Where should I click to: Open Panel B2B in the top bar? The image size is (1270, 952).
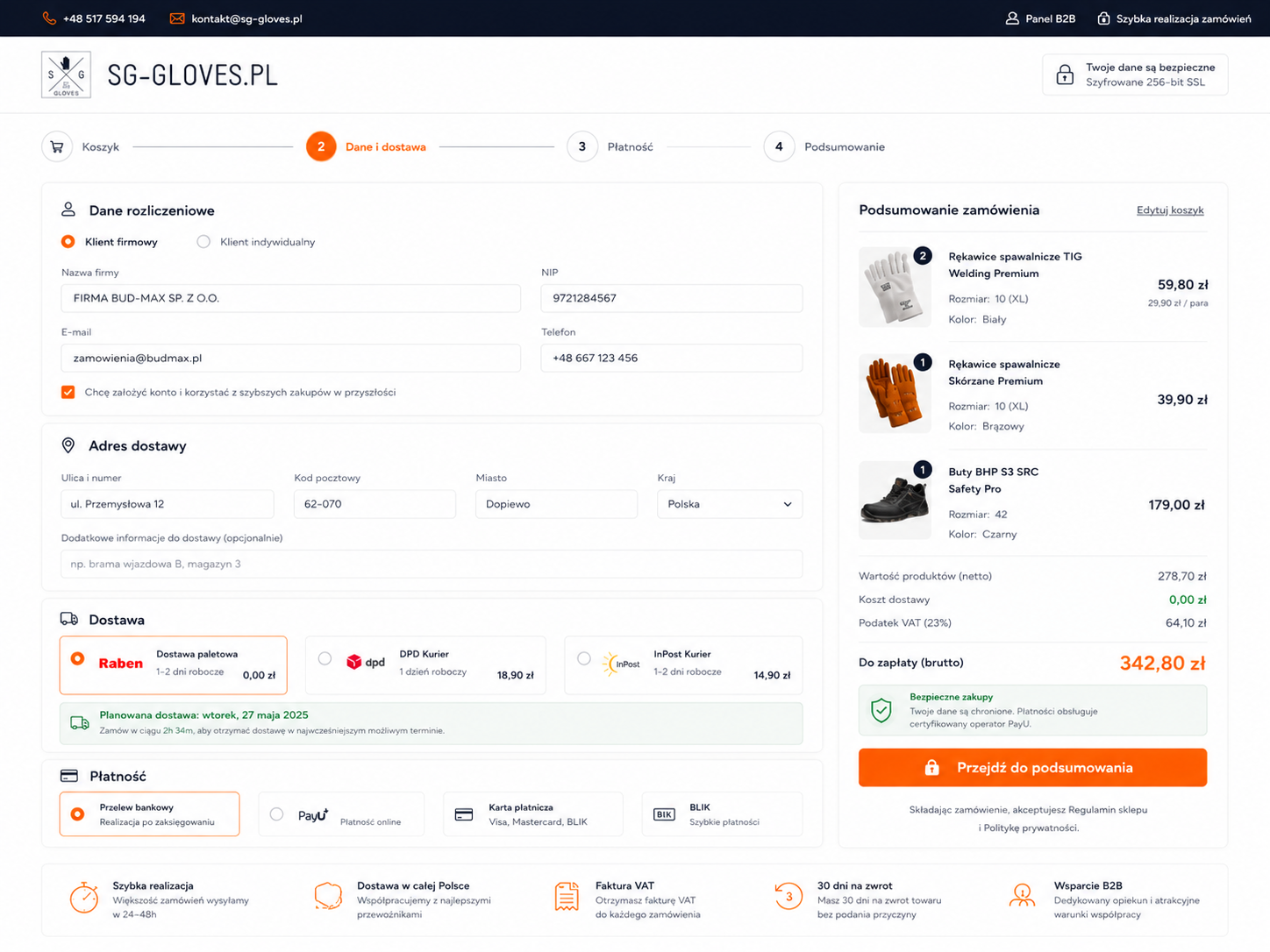[x=1040, y=18]
